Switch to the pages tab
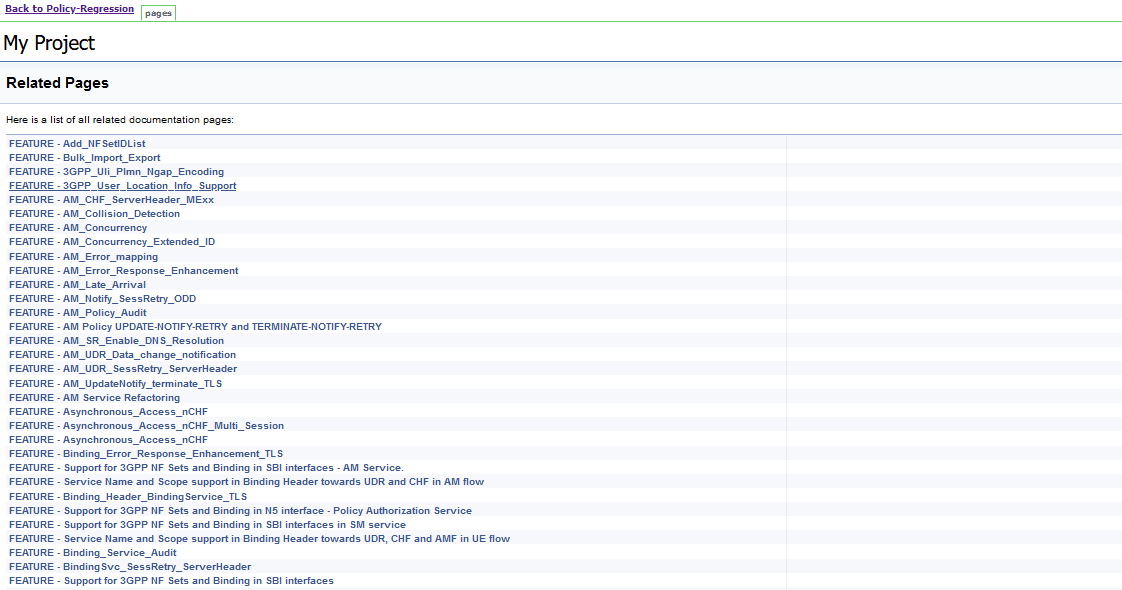This screenshot has height=590, width=1122. [157, 13]
